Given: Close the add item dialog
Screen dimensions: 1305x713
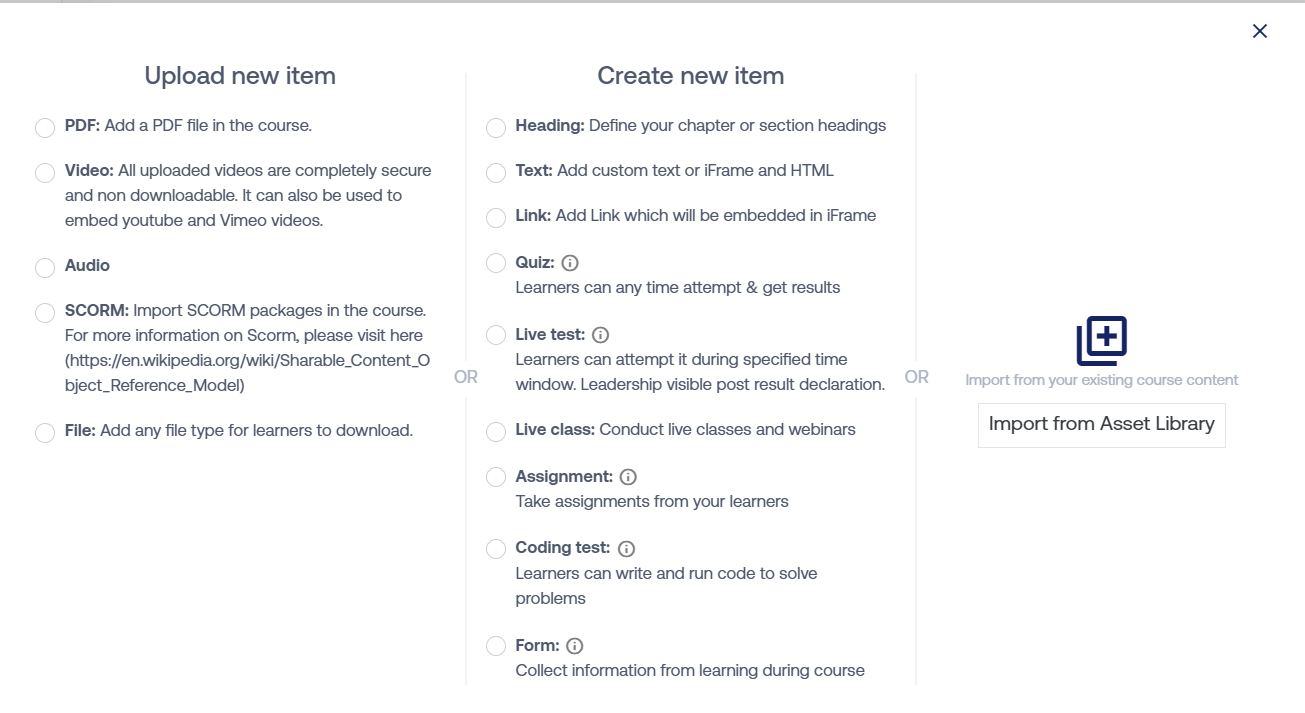Looking at the screenshot, I should (1260, 31).
